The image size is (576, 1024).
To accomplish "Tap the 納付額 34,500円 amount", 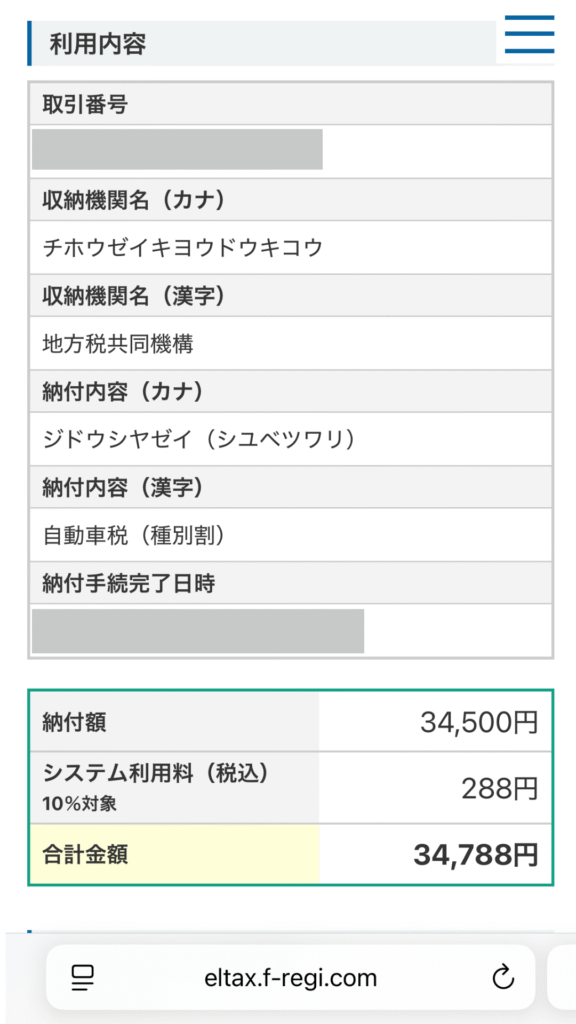I will click(x=479, y=722).
